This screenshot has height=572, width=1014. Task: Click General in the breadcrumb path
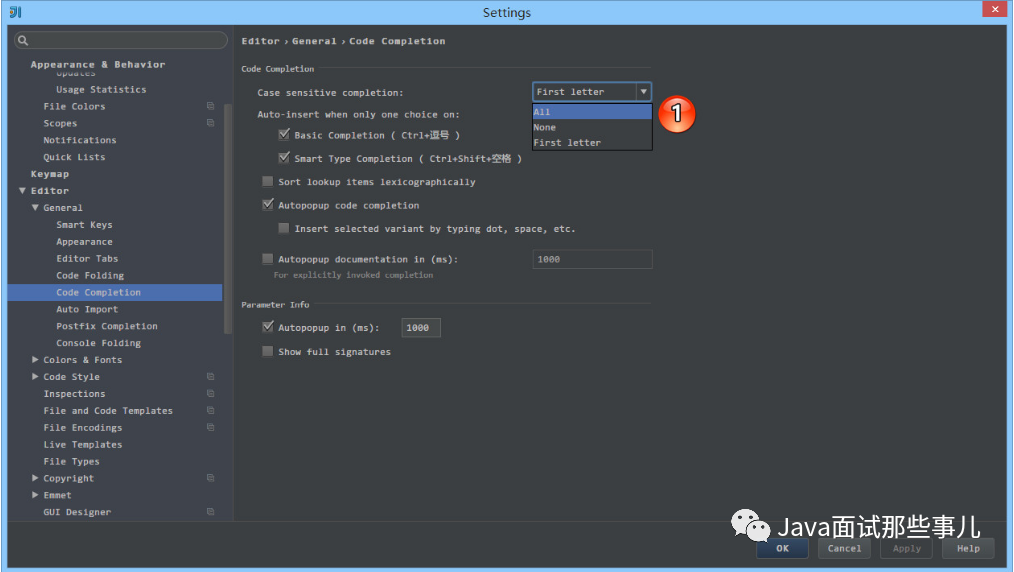click(314, 41)
